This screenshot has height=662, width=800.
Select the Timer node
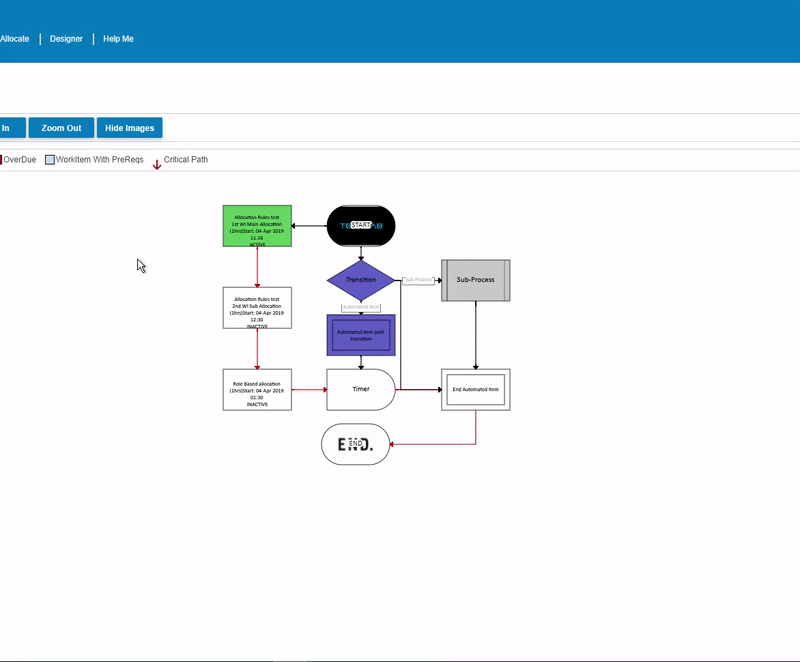click(361, 390)
